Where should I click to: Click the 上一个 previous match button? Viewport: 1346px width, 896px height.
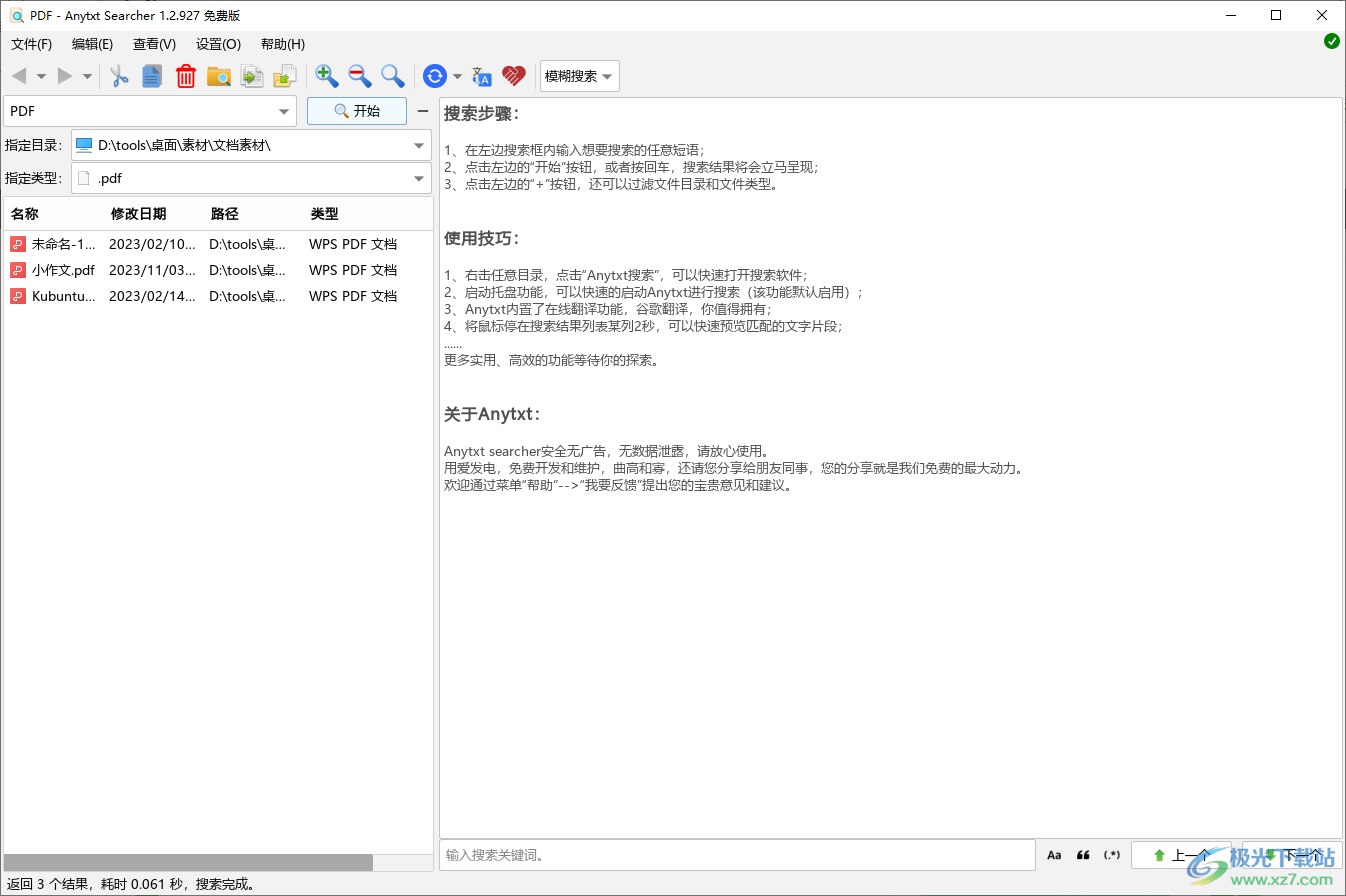tap(1181, 855)
